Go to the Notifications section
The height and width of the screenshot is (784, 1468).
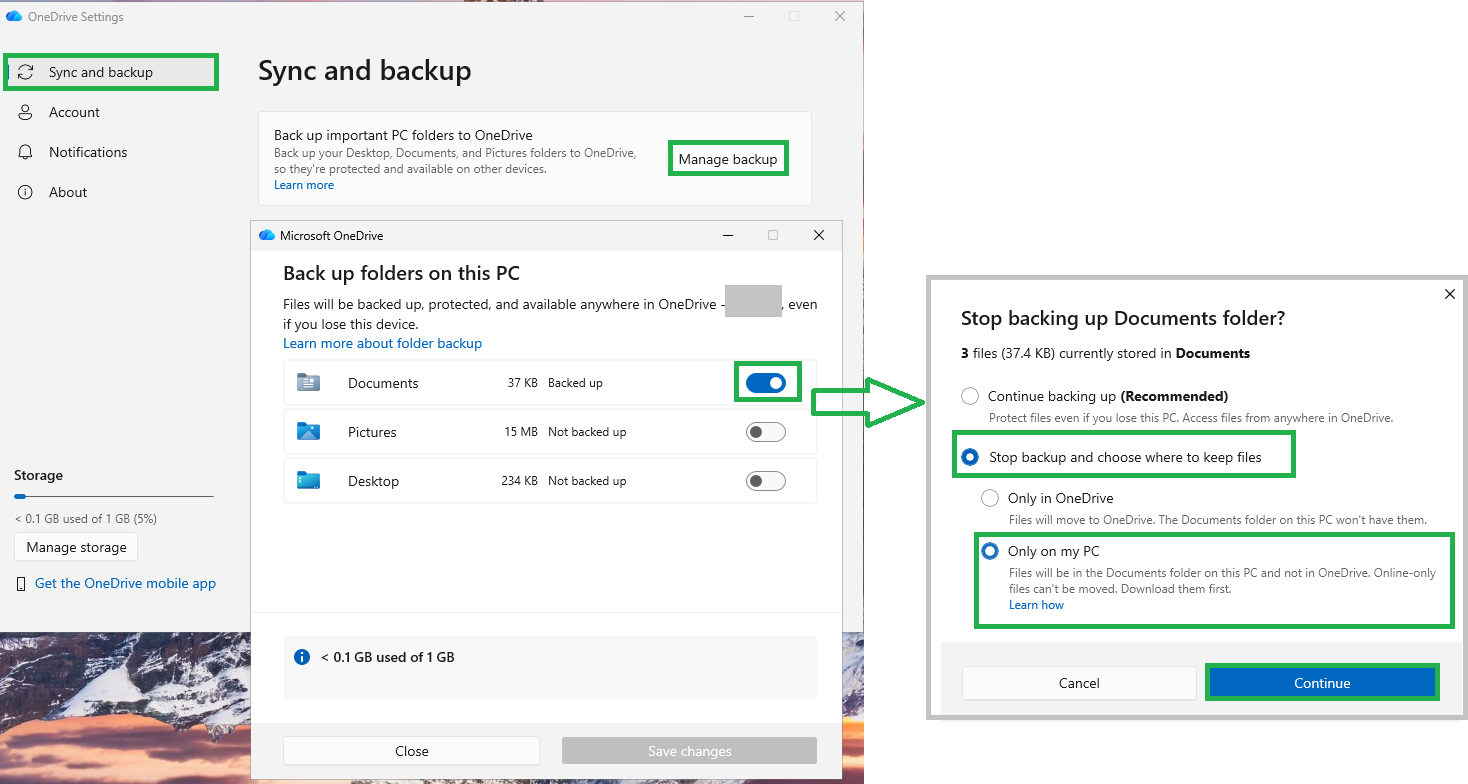[111, 152]
